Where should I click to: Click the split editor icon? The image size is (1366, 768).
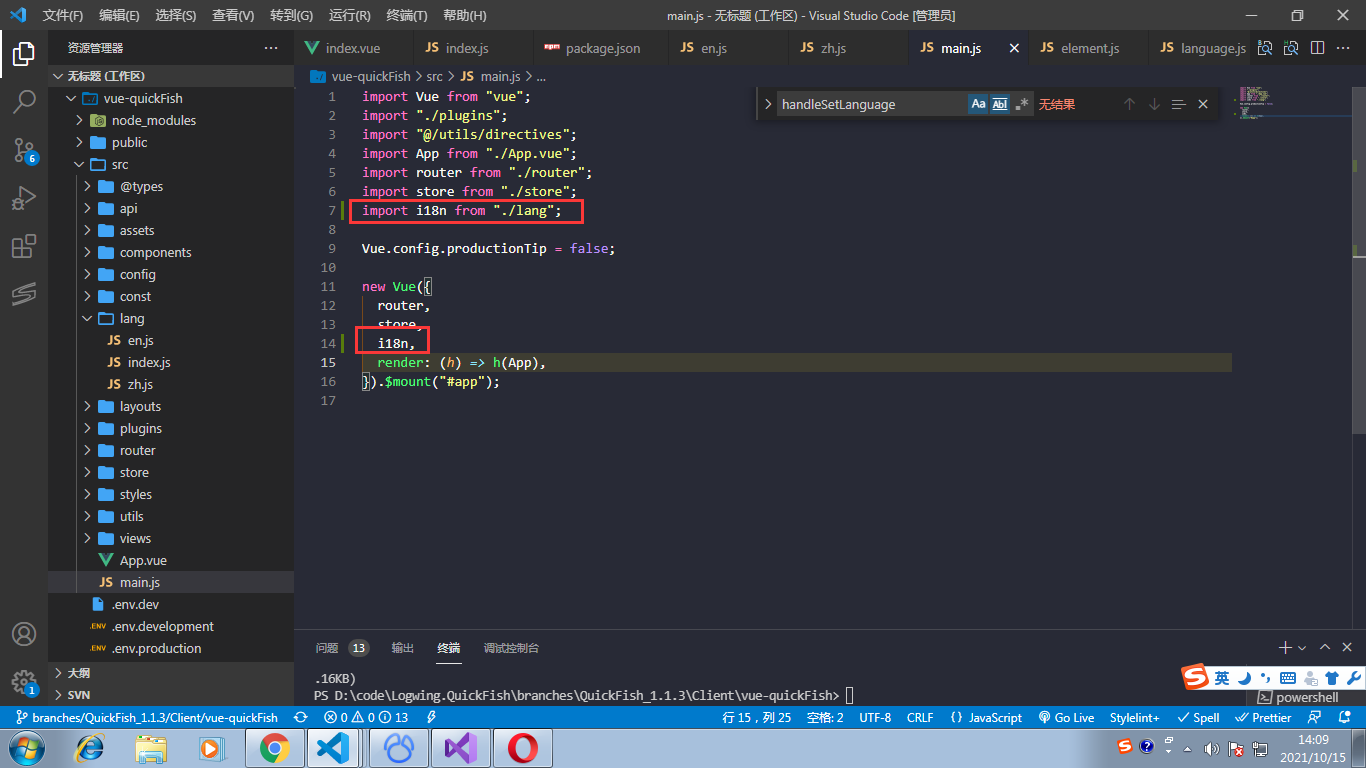click(1317, 48)
